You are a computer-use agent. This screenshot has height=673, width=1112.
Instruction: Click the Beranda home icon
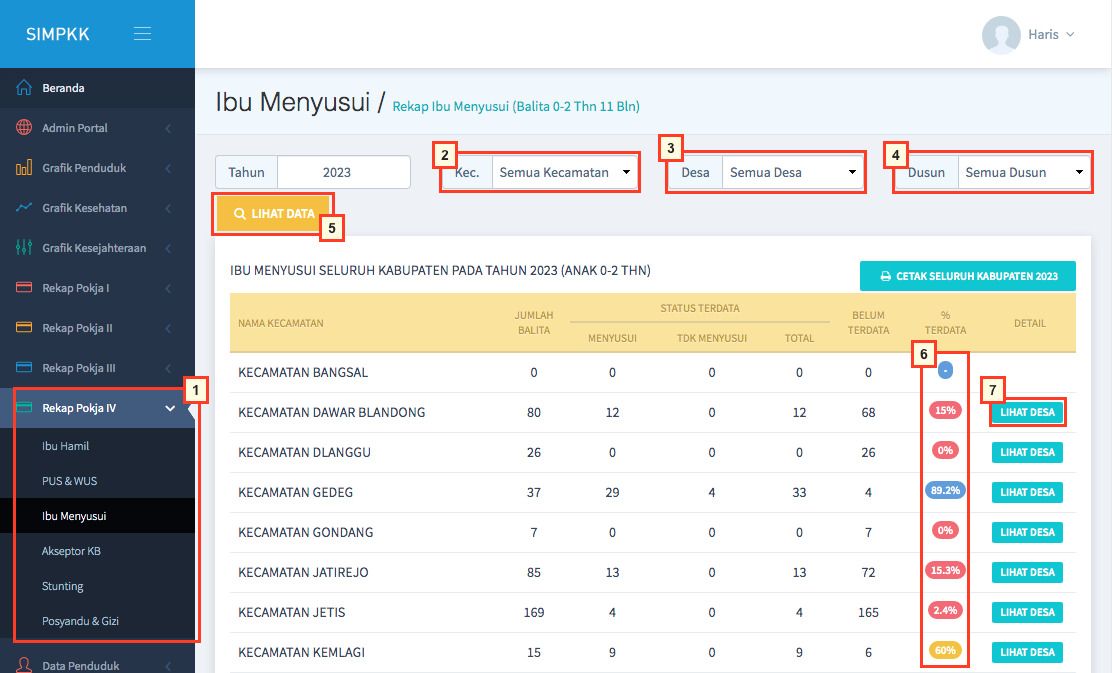24,88
